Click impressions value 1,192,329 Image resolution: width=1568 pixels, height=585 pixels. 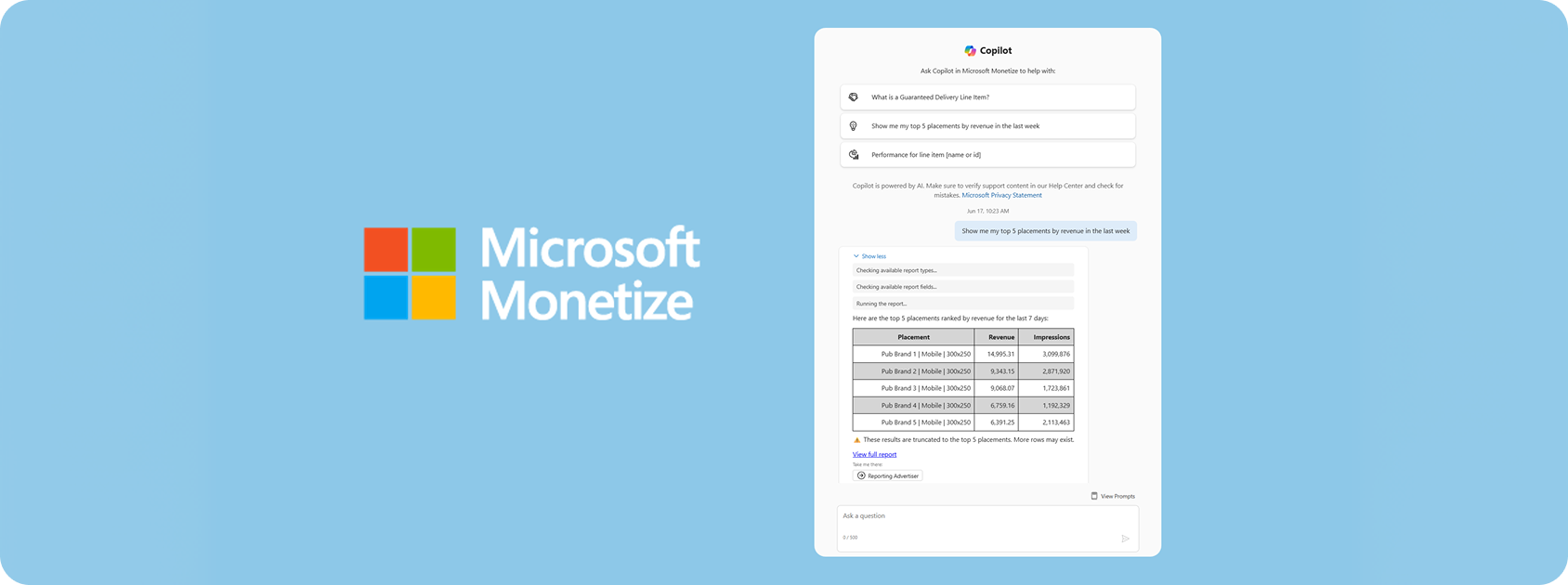[x=1056, y=405]
